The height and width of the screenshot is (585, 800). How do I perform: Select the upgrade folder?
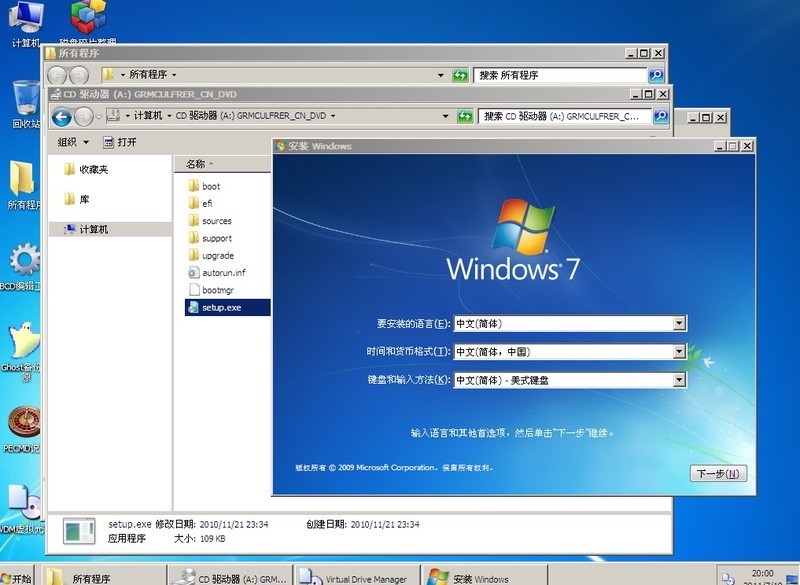(211, 256)
